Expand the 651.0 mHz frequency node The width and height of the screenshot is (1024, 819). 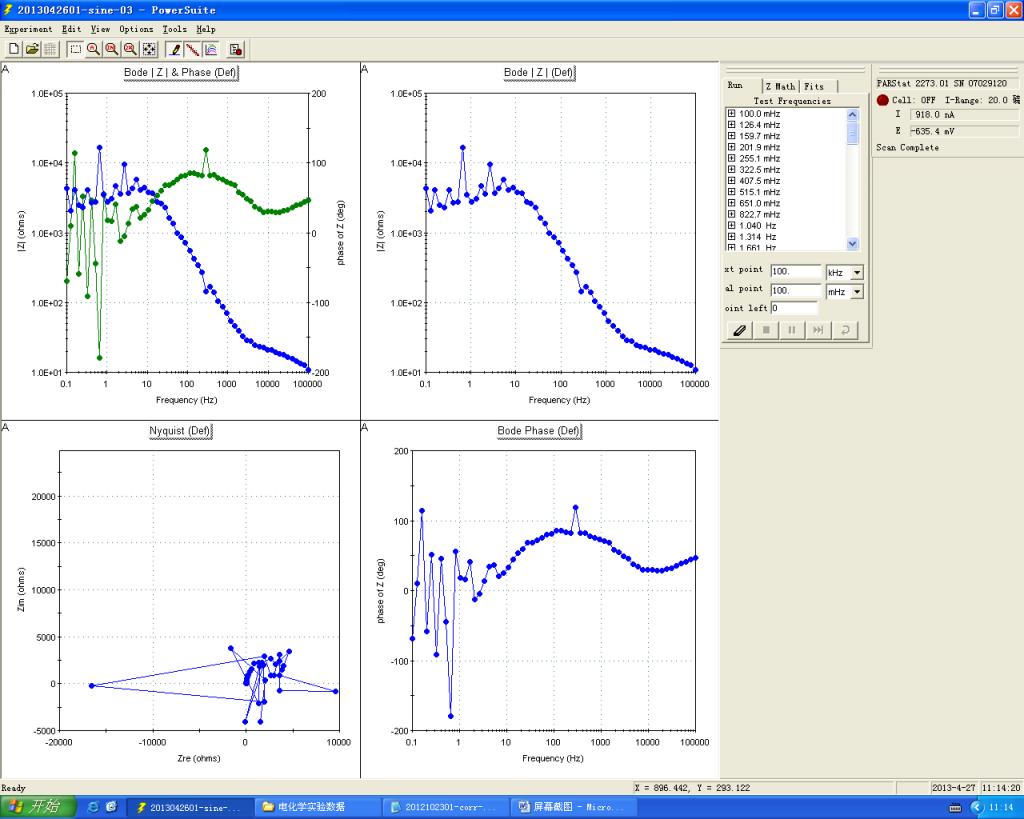point(731,202)
